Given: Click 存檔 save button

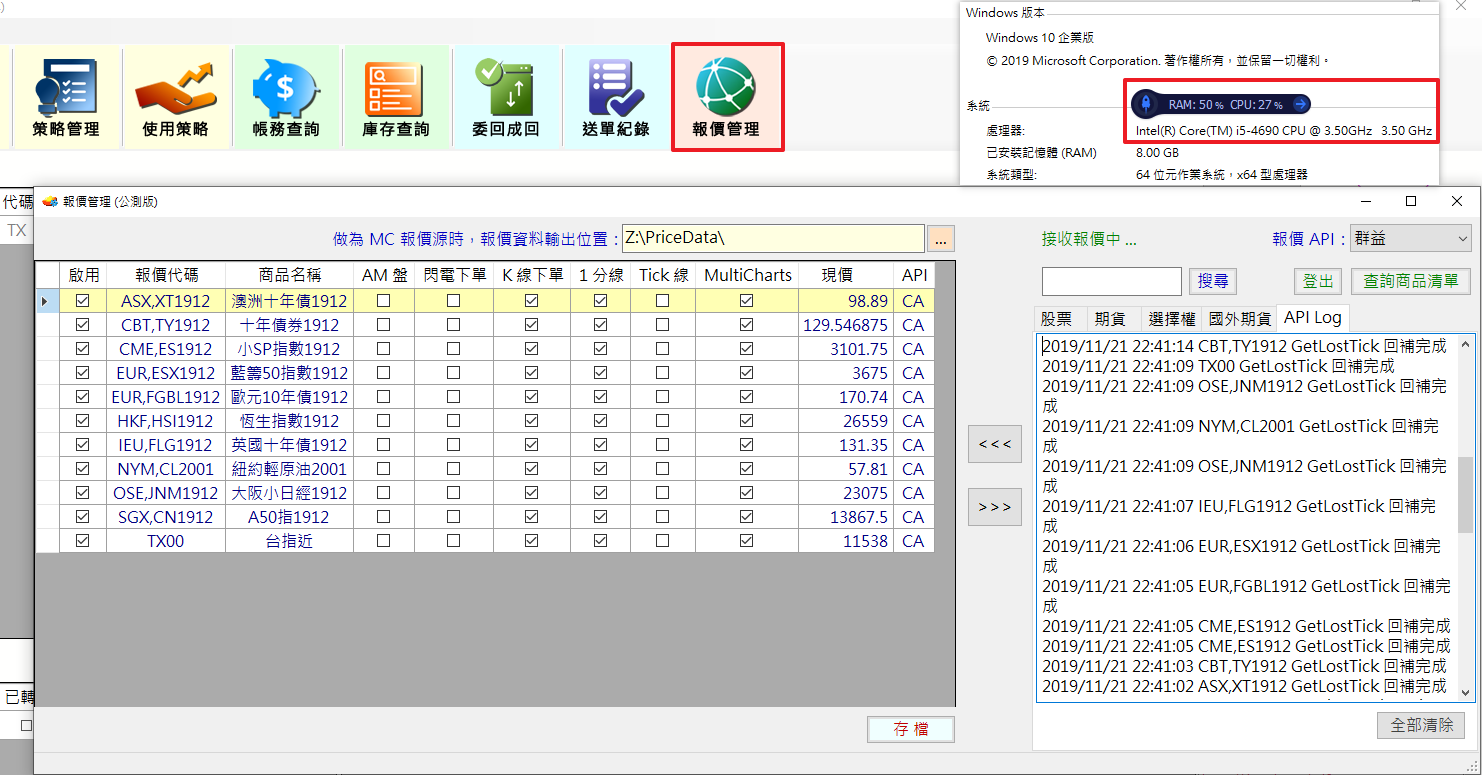Looking at the screenshot, I should tap(910, 729).
